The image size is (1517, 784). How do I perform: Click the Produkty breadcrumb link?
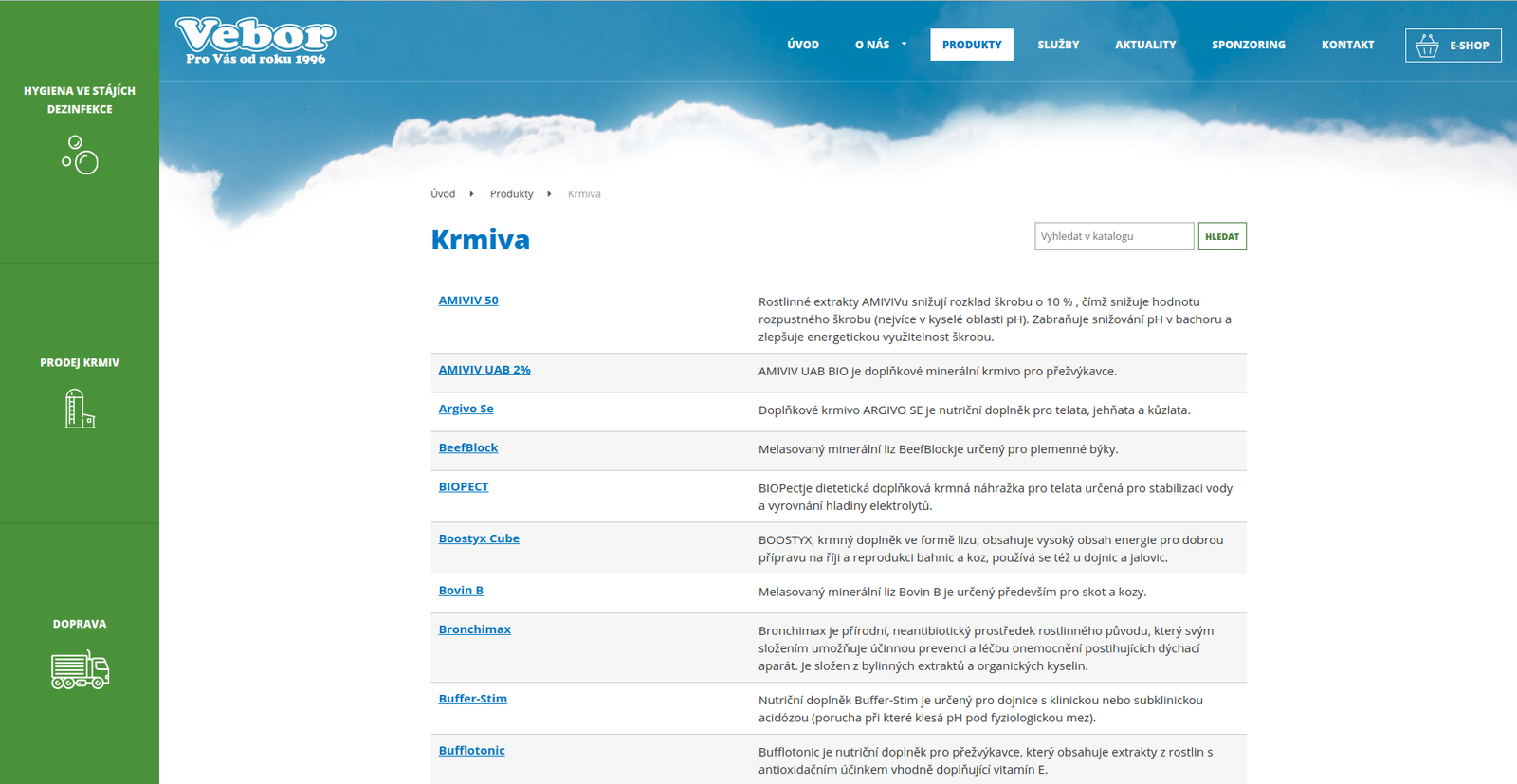coord(511,194)
